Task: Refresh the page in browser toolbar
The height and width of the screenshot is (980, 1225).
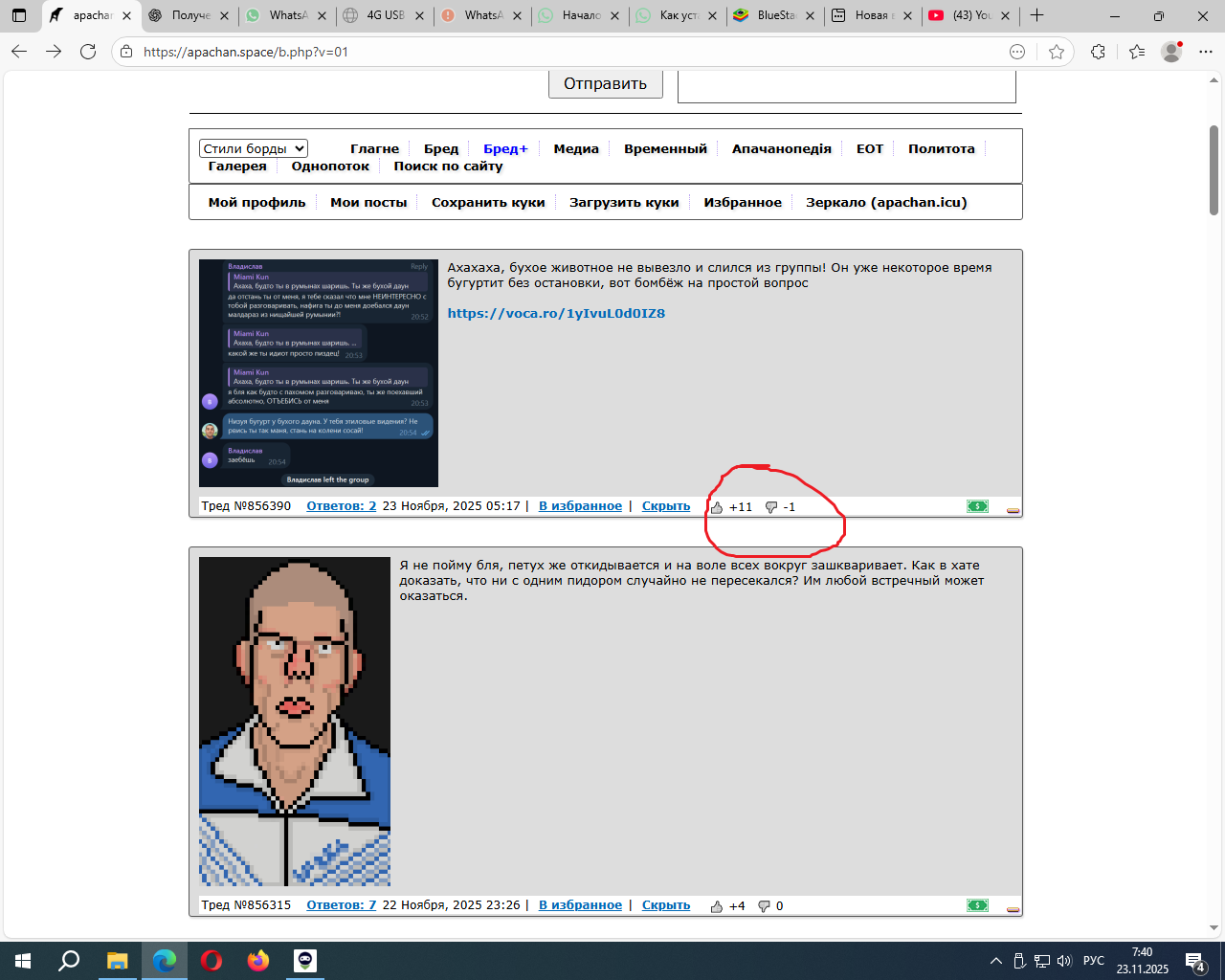Action: pos(88,52)
